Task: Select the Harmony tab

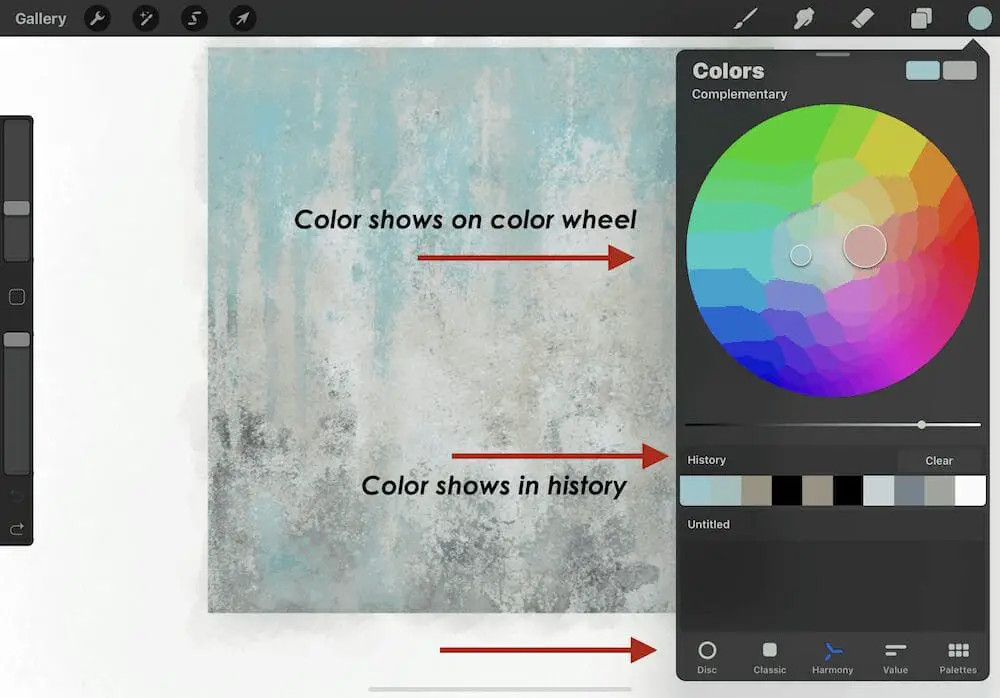Action: [832, 658]
